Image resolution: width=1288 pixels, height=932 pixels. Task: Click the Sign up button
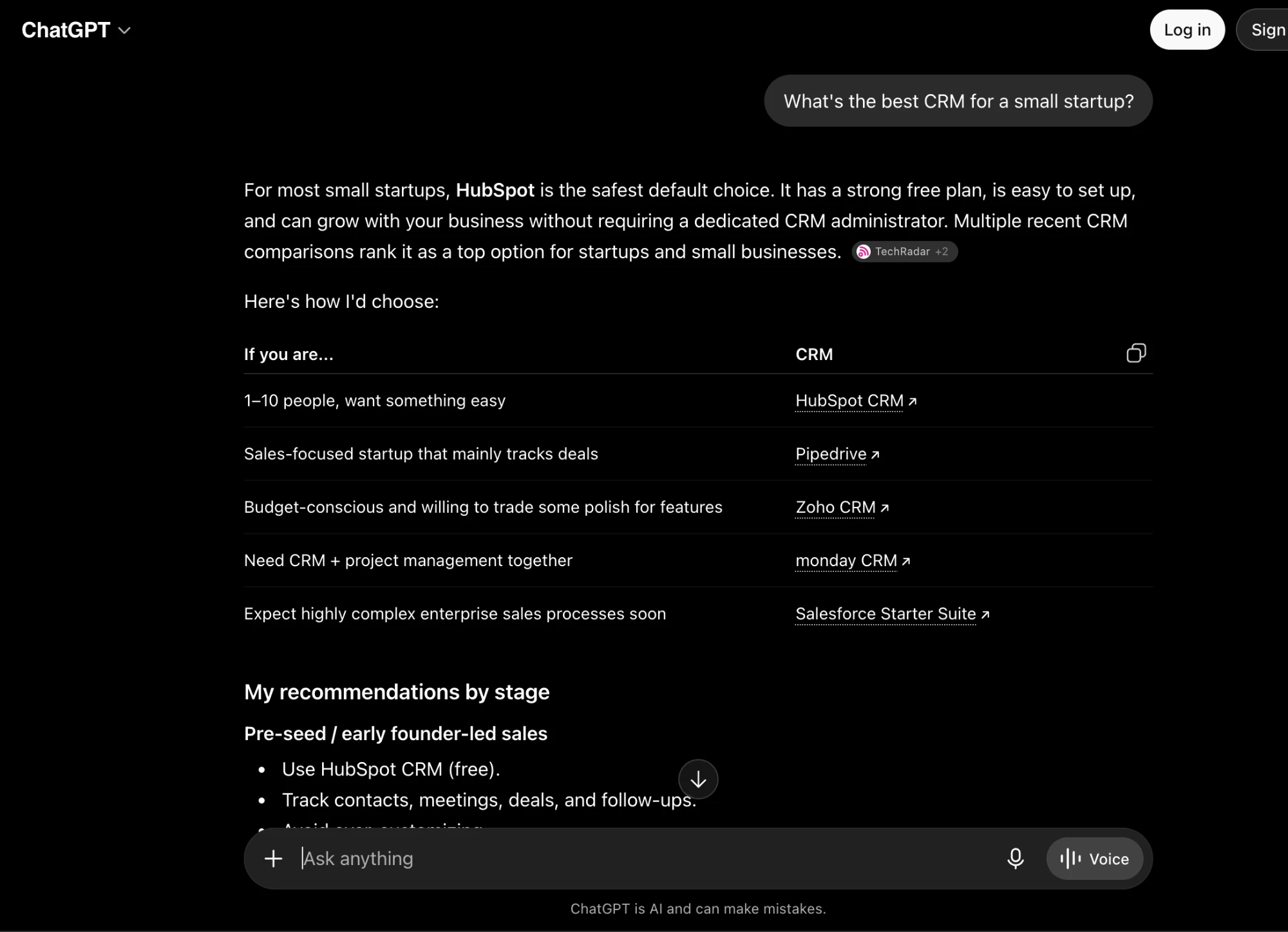coord(1263,30)
